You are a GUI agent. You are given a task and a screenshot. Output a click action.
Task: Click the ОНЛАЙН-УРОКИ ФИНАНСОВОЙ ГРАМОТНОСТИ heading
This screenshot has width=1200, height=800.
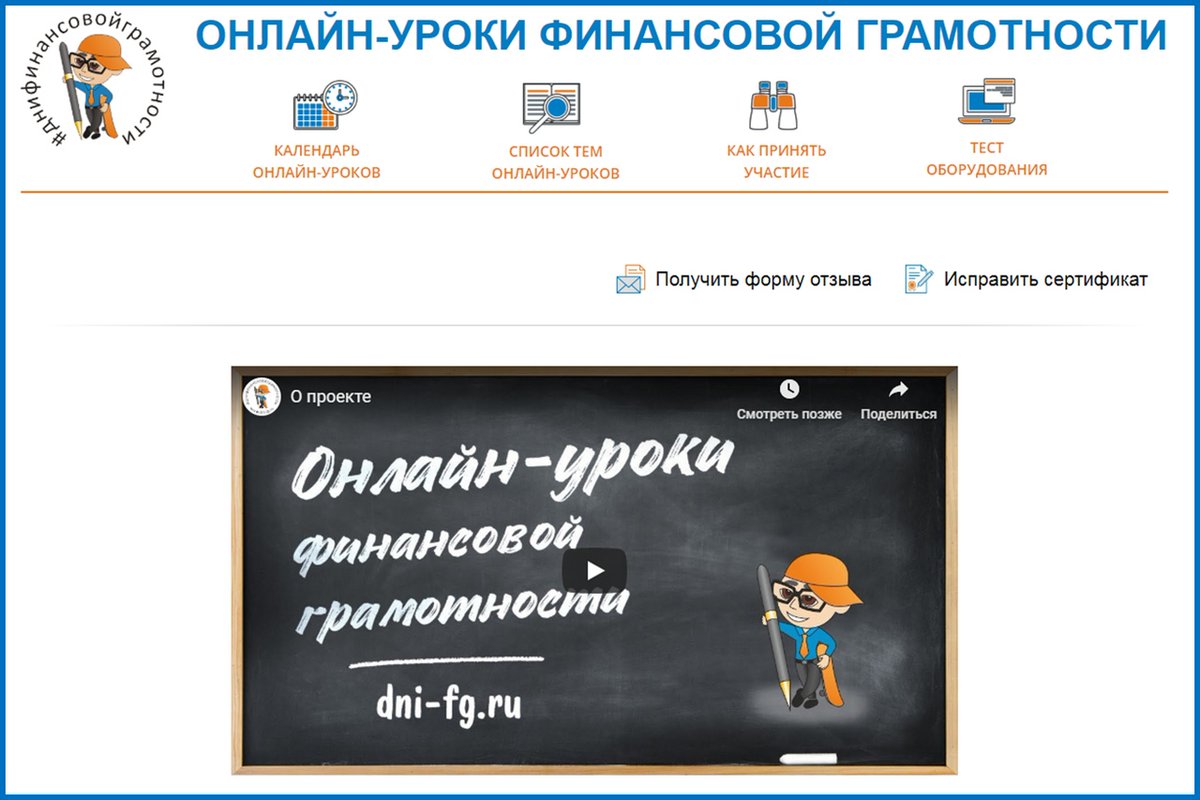680,35
